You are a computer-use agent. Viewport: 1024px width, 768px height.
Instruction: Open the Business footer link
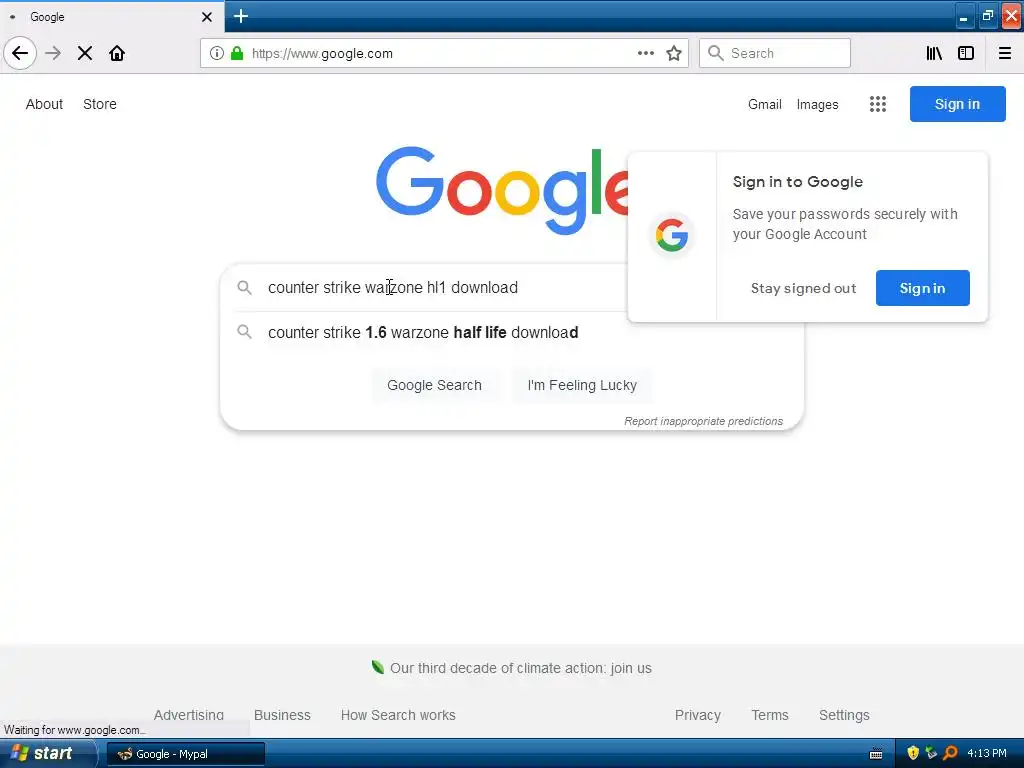click(282, 714)
